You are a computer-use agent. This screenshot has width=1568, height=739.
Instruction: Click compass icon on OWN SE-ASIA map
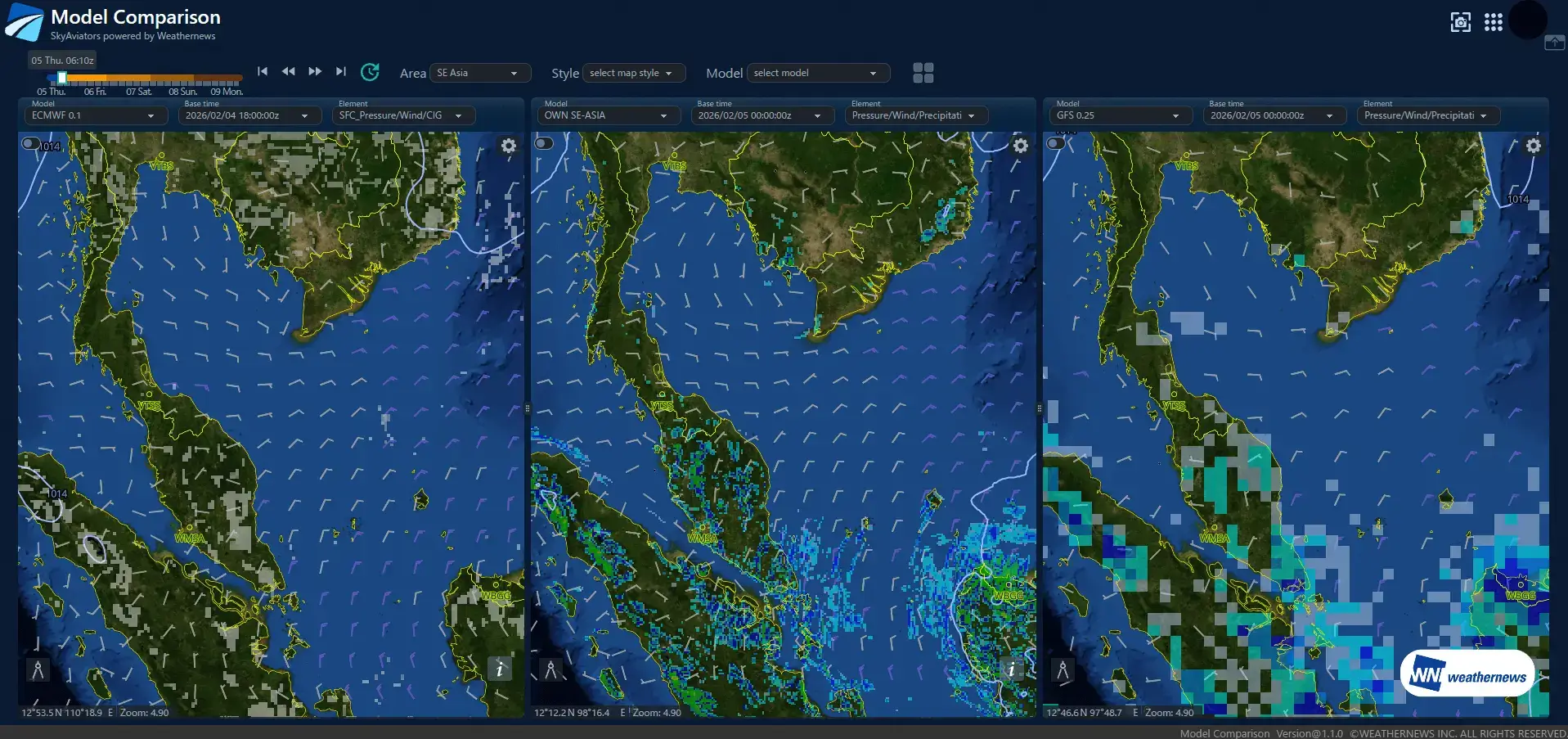(550, 670)
